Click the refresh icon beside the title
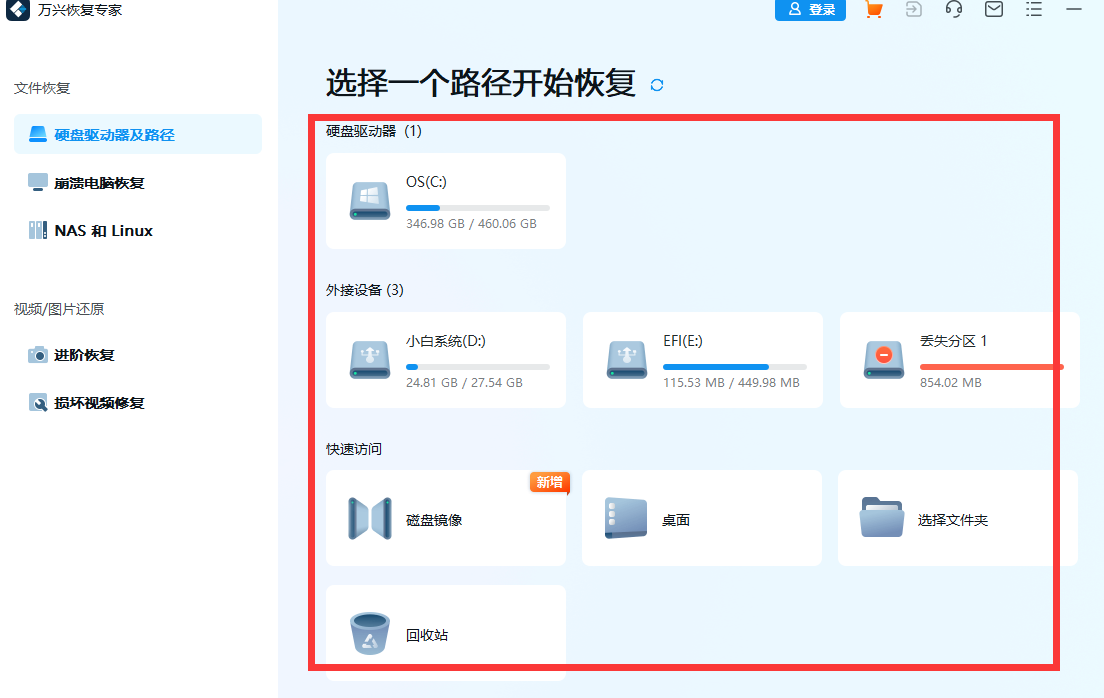Viewport: 1104px width, 698px height. click(656, 86)
